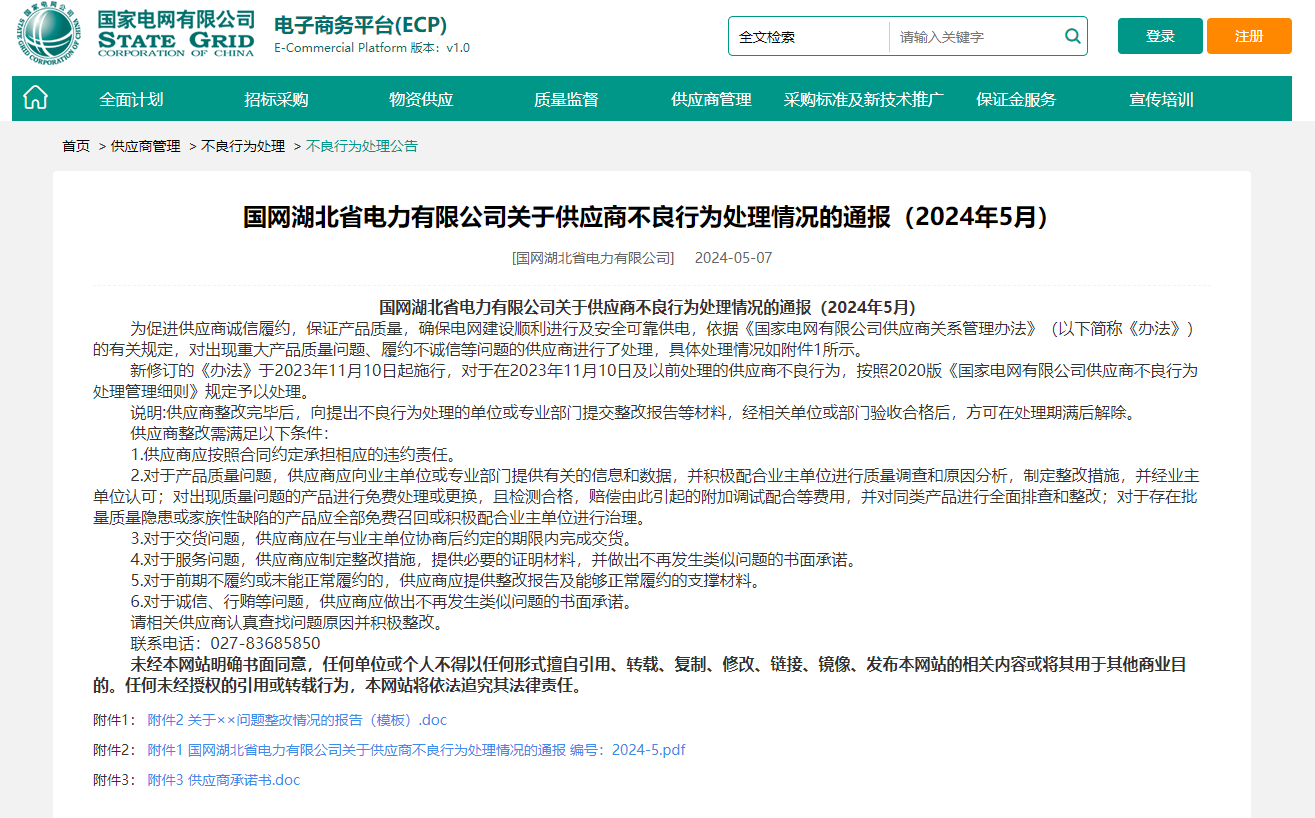Click the magnifier search icon

click(1073, 36)
